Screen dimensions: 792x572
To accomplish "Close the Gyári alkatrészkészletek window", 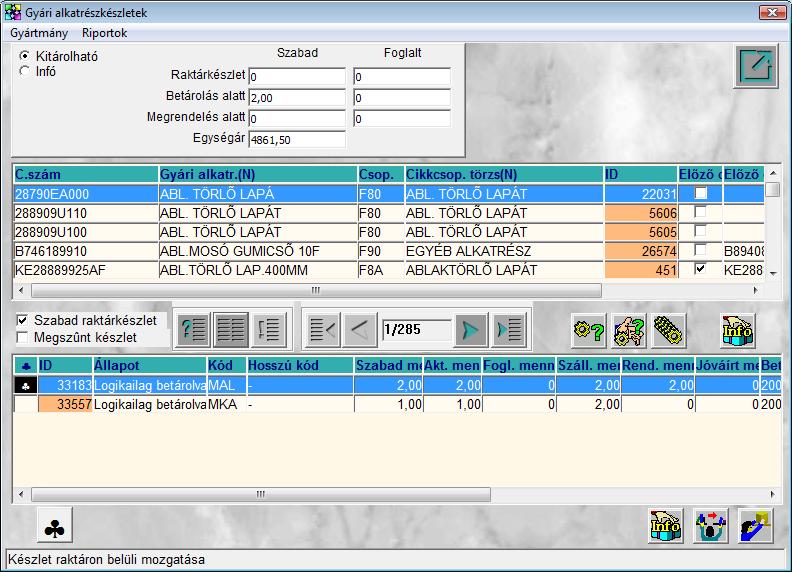I will [772, 12].
